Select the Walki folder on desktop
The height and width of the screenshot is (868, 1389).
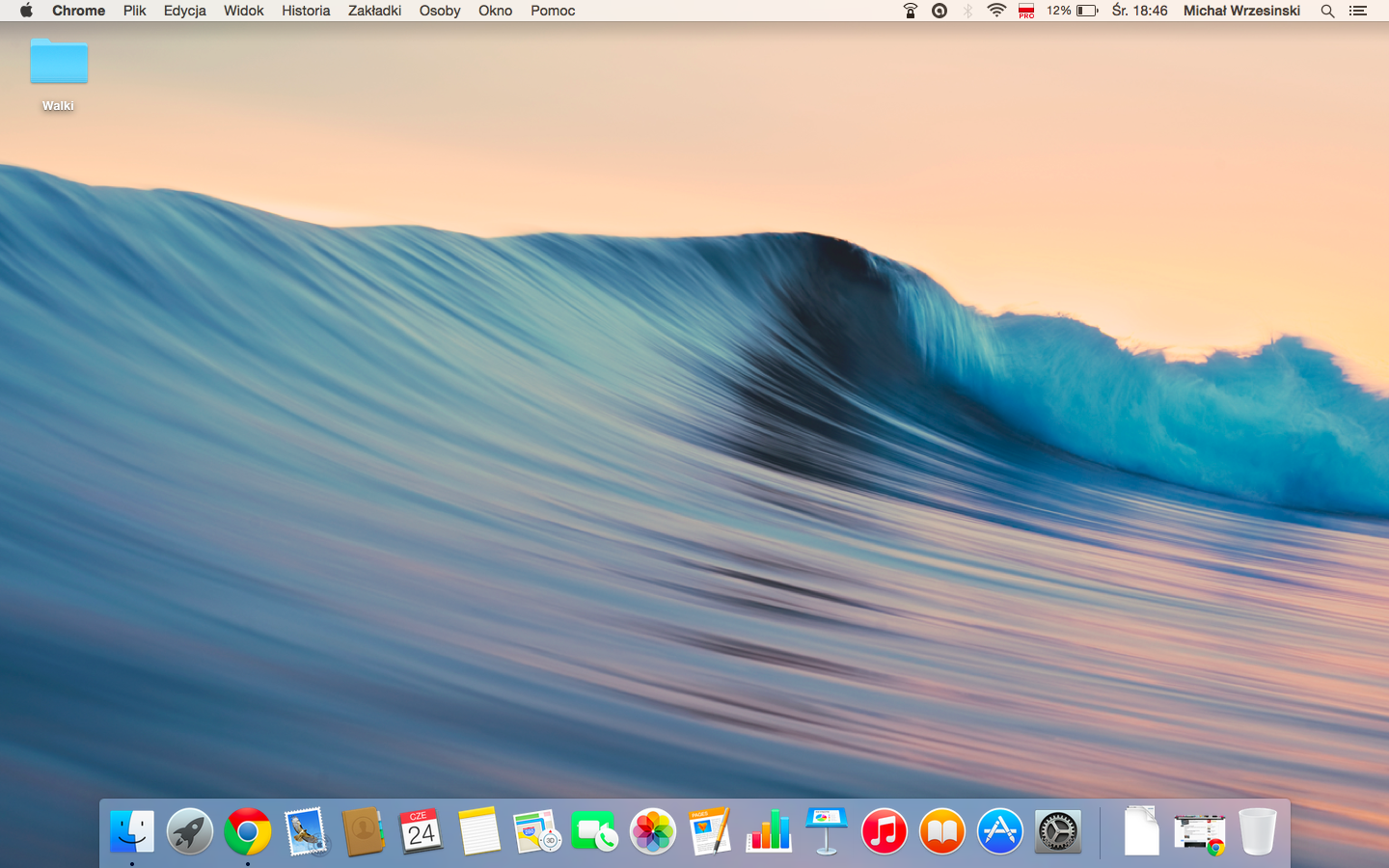click(59, 75)
